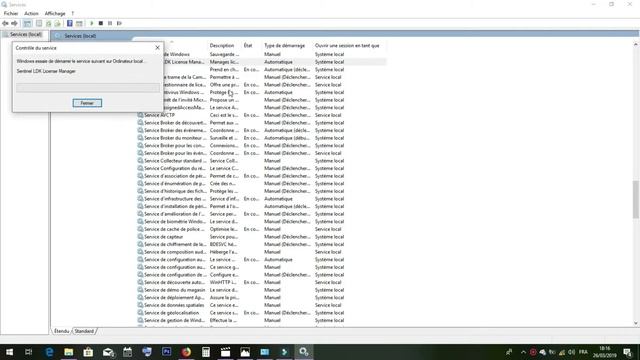The image size is (640, 360).
Task: Open the Fichier menu
Action: (11, 13)
